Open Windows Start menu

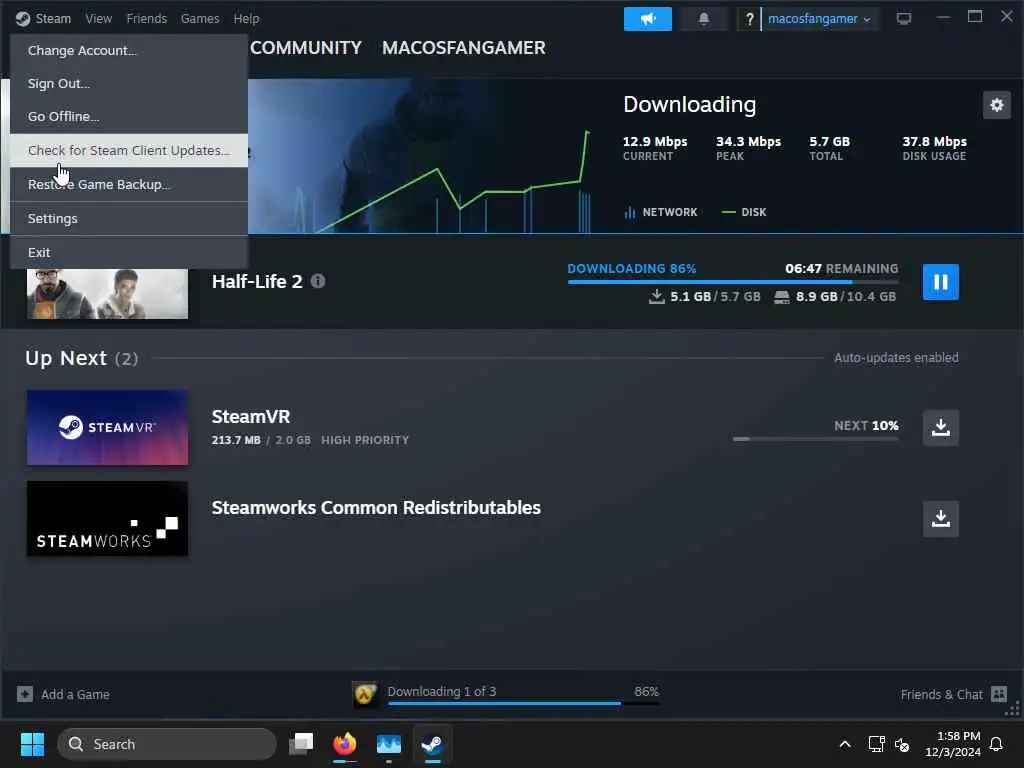click(x=32, y=744)
